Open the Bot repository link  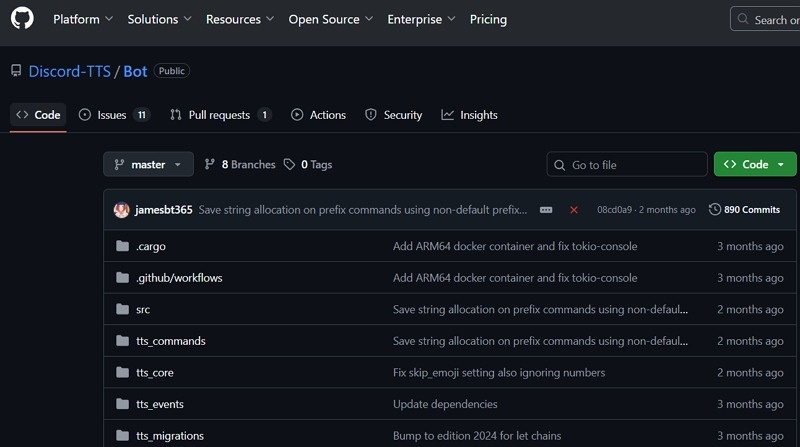[135, 71]
